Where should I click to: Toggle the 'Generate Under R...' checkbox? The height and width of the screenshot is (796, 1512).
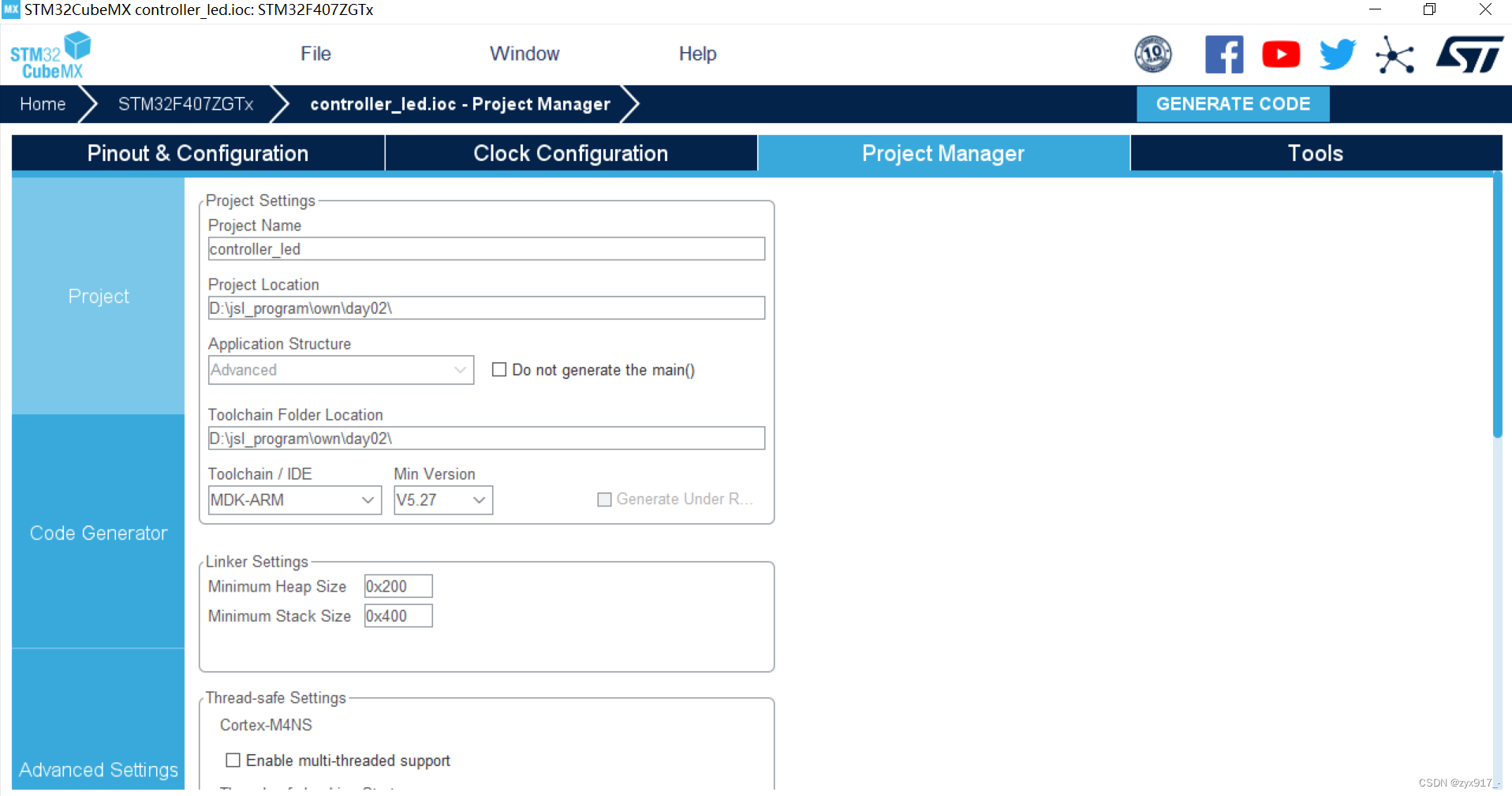pyautogui.click(x=604, y=499)
